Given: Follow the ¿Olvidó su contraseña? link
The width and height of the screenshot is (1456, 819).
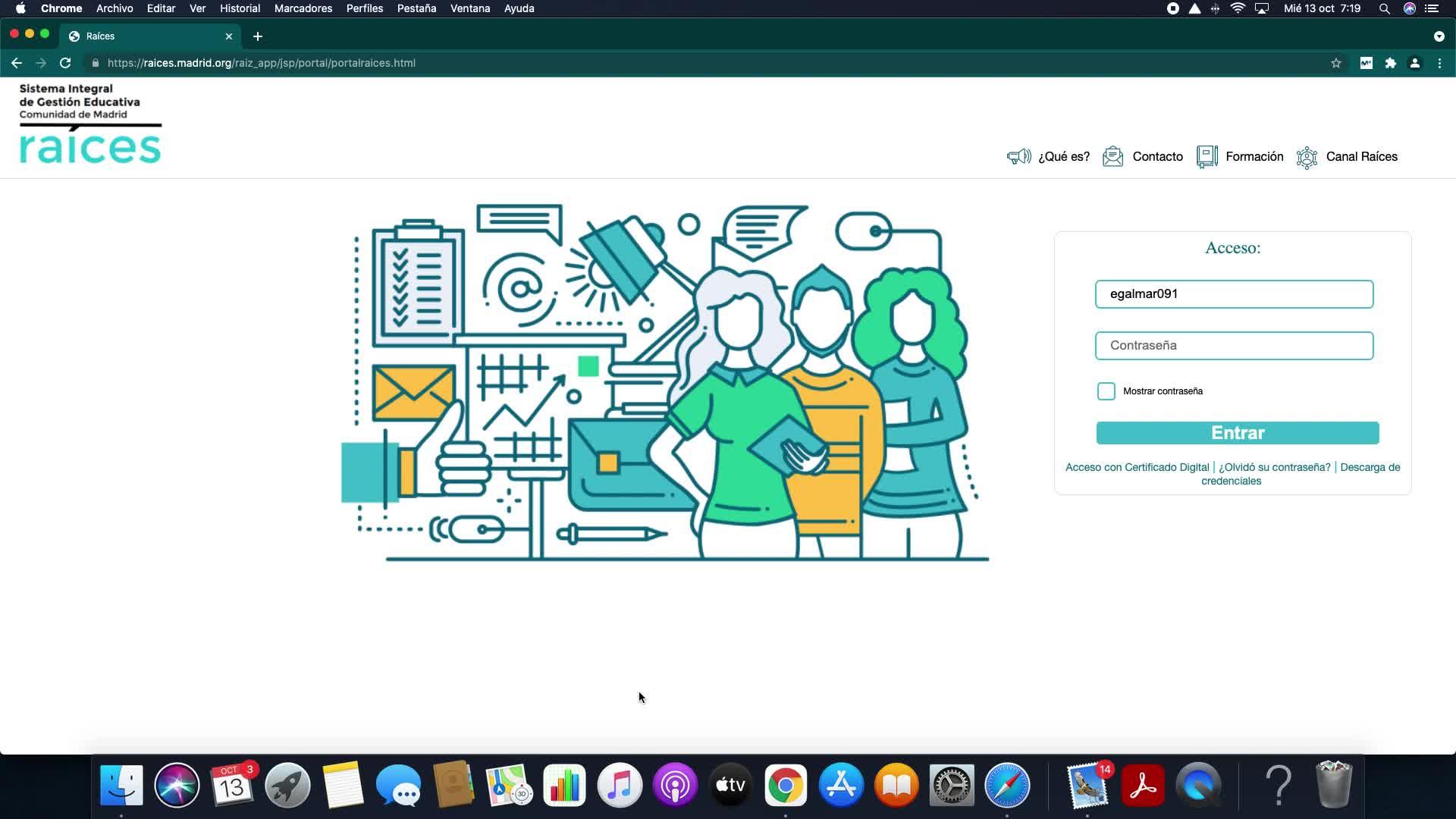Looking at the screenshot, I should (x=1274, y=467).
